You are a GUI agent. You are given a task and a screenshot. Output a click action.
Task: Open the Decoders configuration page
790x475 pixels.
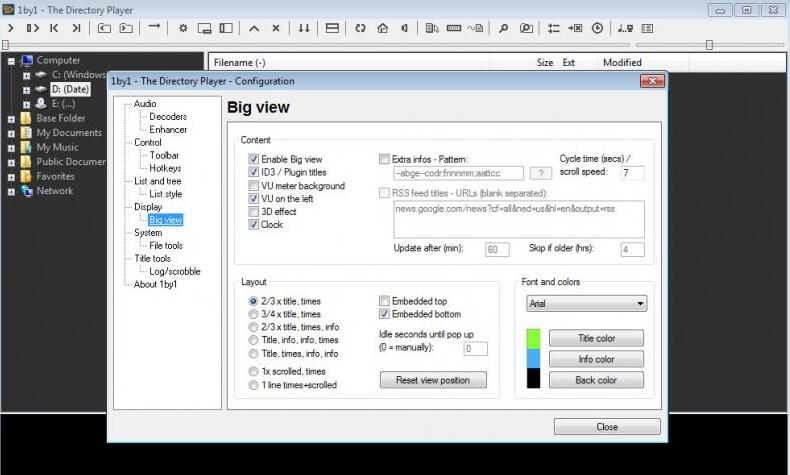click(168, 116)
